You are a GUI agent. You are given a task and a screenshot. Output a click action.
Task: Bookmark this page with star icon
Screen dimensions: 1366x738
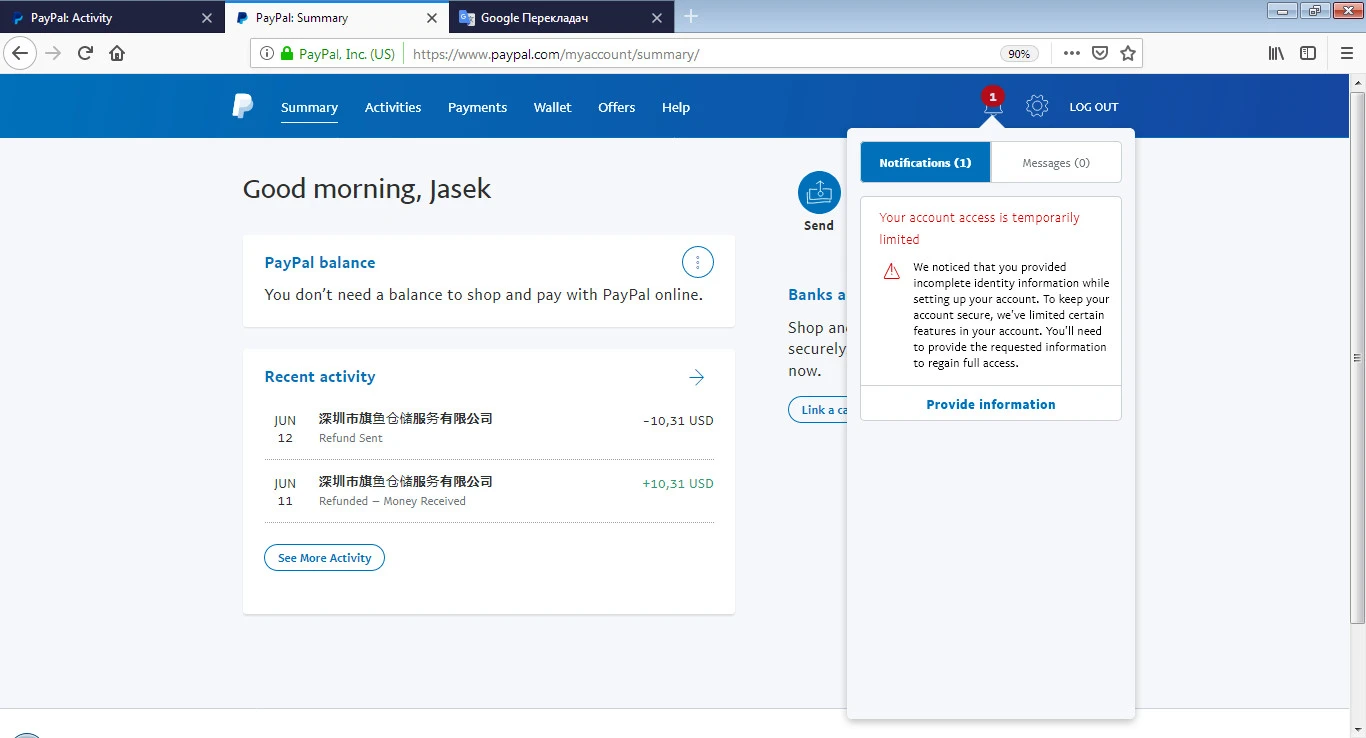1128,54
